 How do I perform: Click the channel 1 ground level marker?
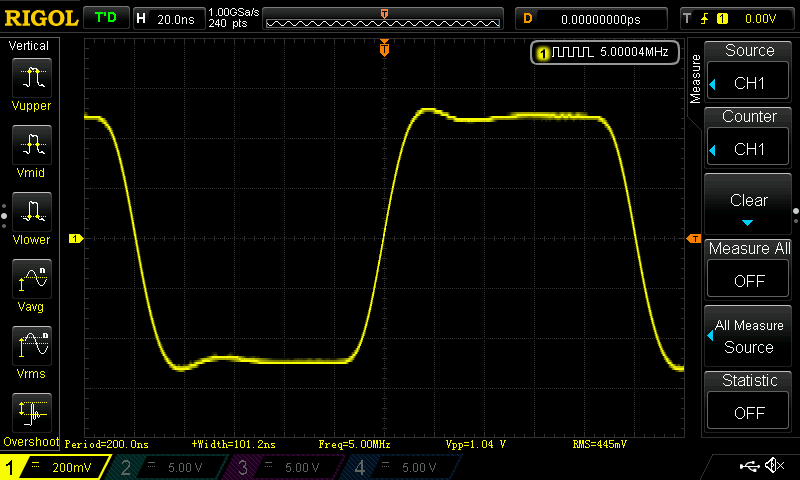[76, 238]
